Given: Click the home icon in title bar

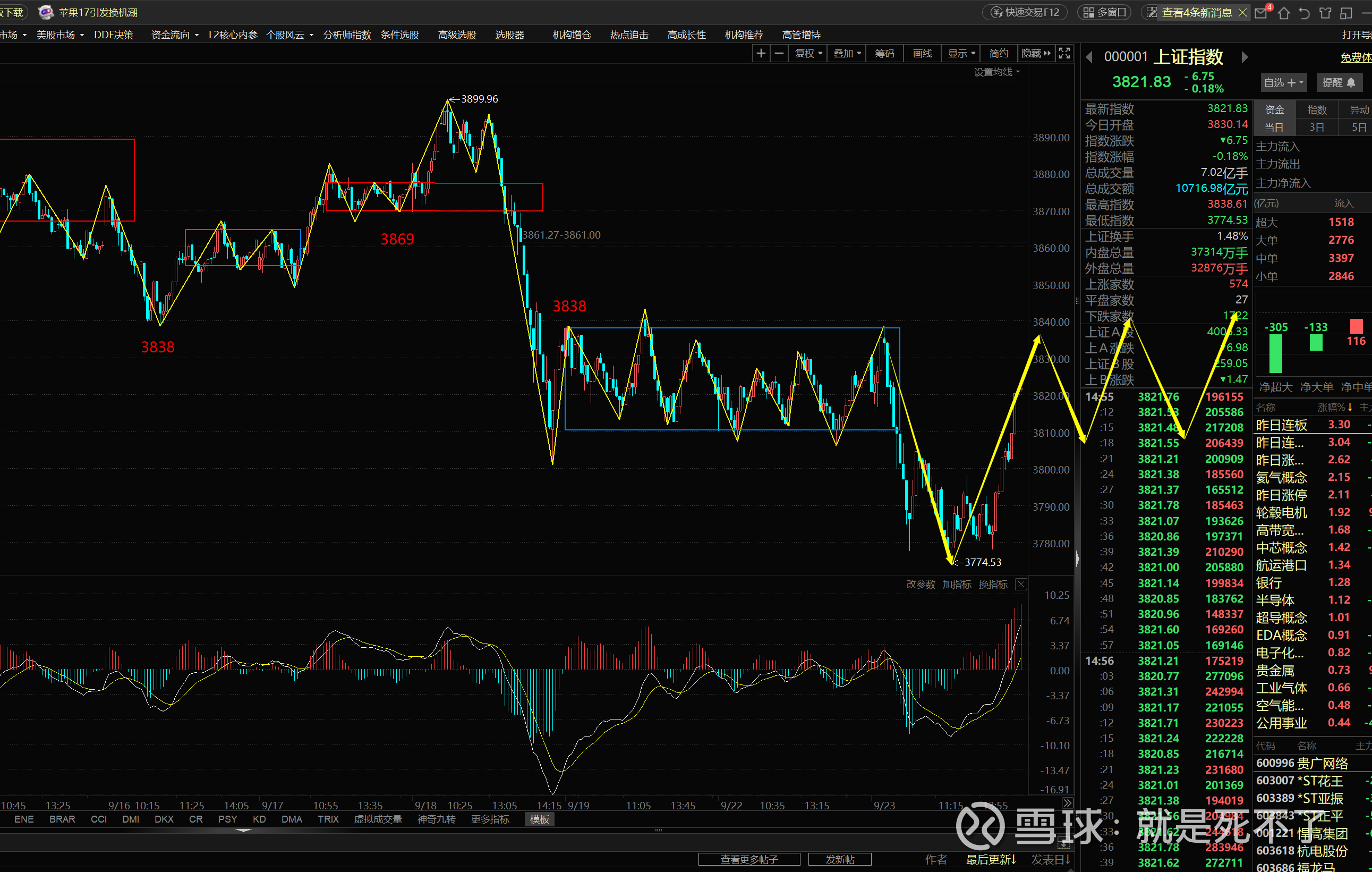Looking at the screenshot, I should [1283, 13].
